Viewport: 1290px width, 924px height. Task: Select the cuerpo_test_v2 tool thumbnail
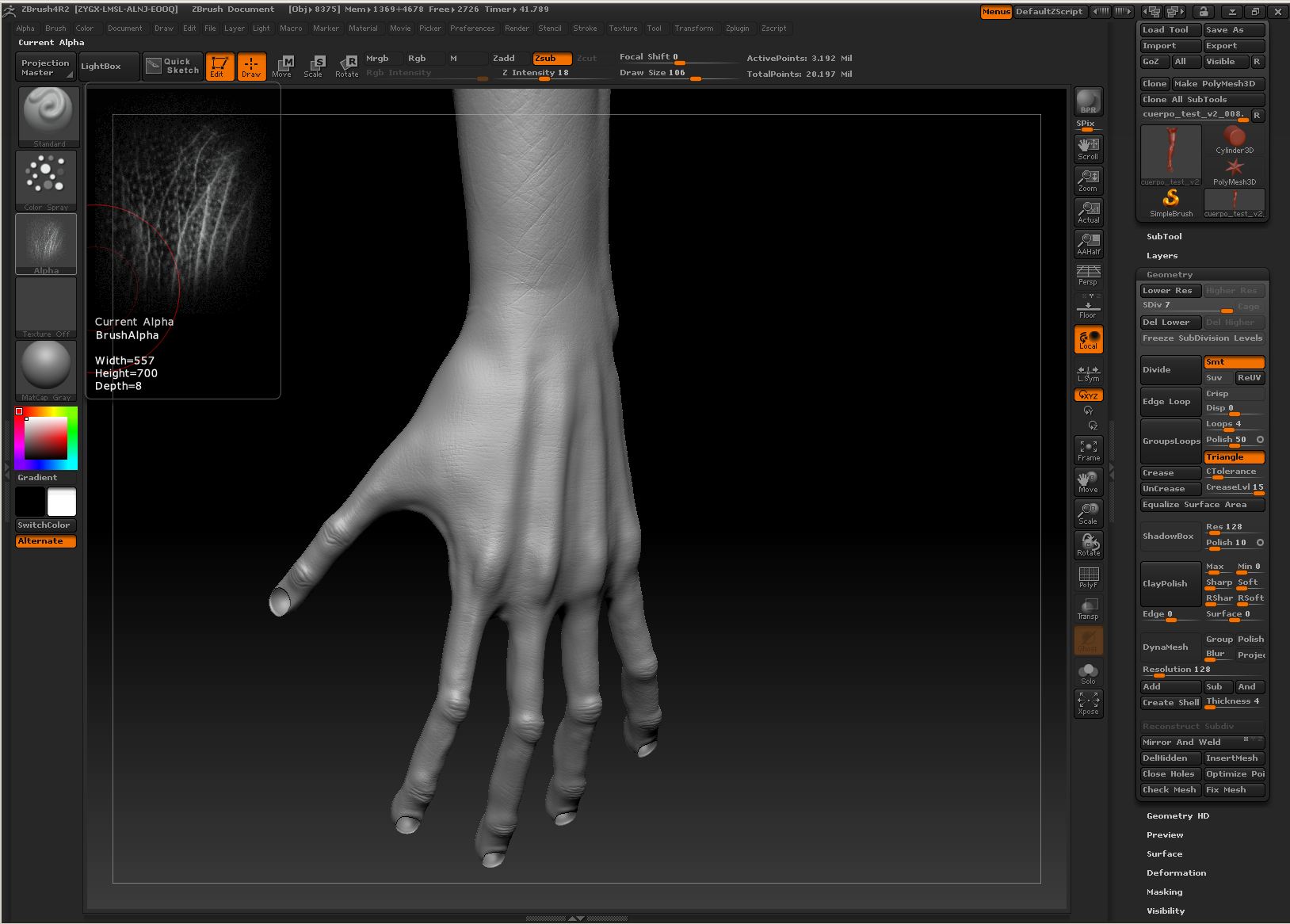click(1171, 156)
